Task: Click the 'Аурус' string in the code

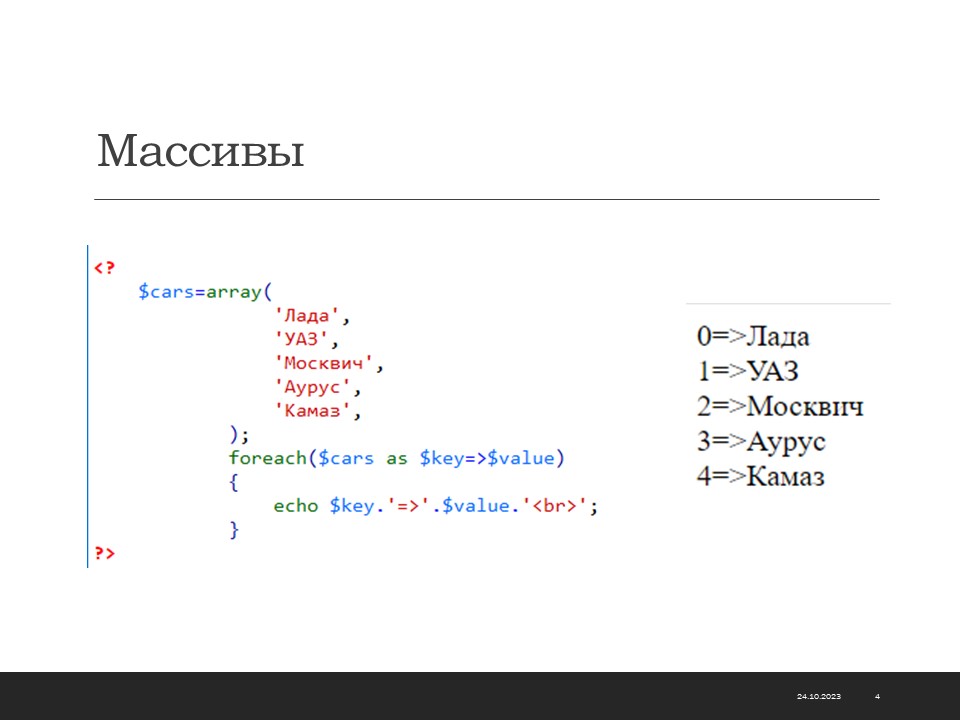Action: coord(315,388)
